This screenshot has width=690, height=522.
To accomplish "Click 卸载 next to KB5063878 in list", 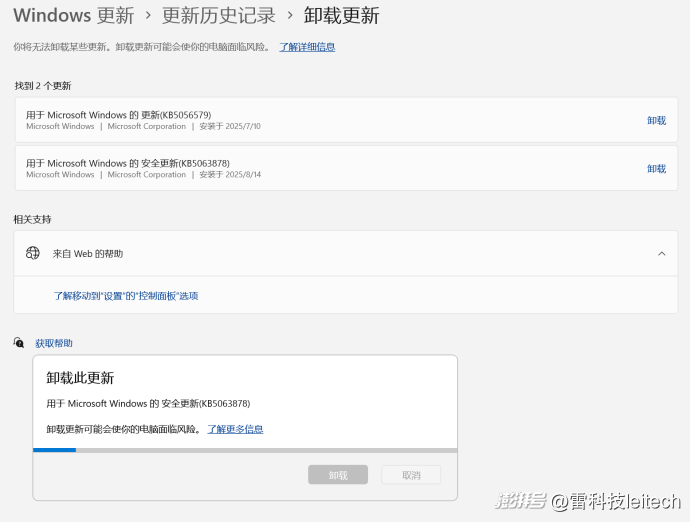I will point(656,168).
